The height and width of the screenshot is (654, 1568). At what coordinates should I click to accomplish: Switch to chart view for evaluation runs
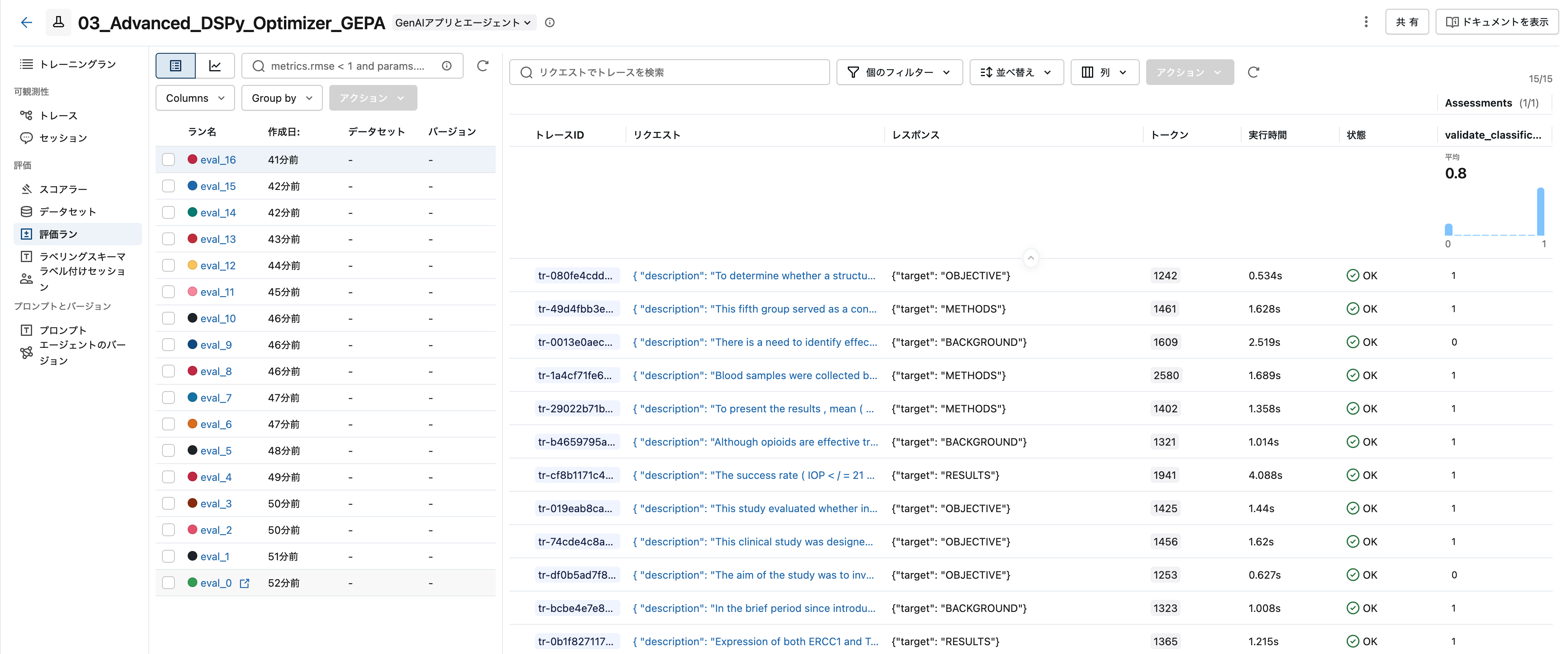tap(214, 66)
